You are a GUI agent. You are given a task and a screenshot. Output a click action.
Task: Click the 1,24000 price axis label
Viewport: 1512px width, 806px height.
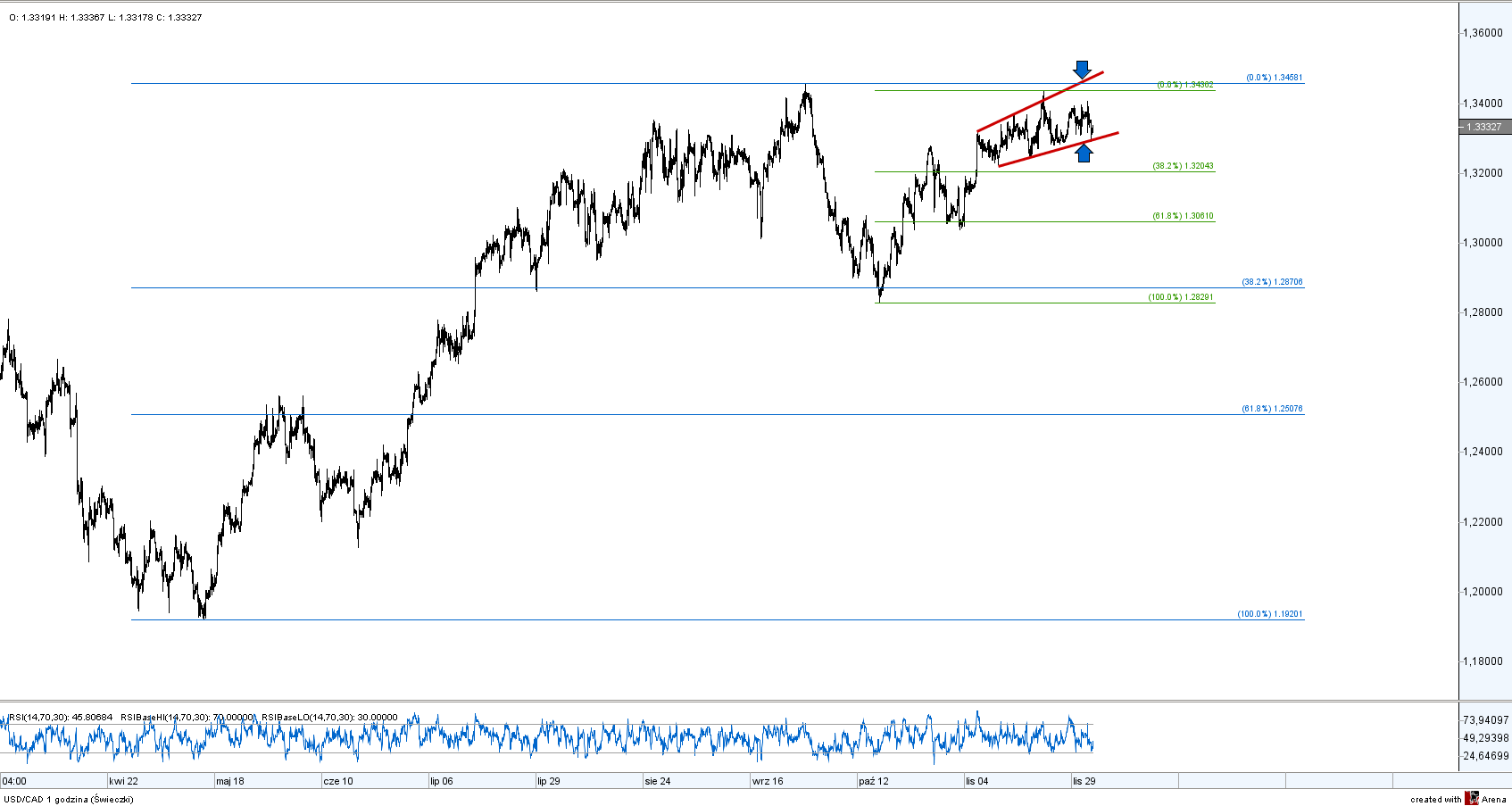1483,452
